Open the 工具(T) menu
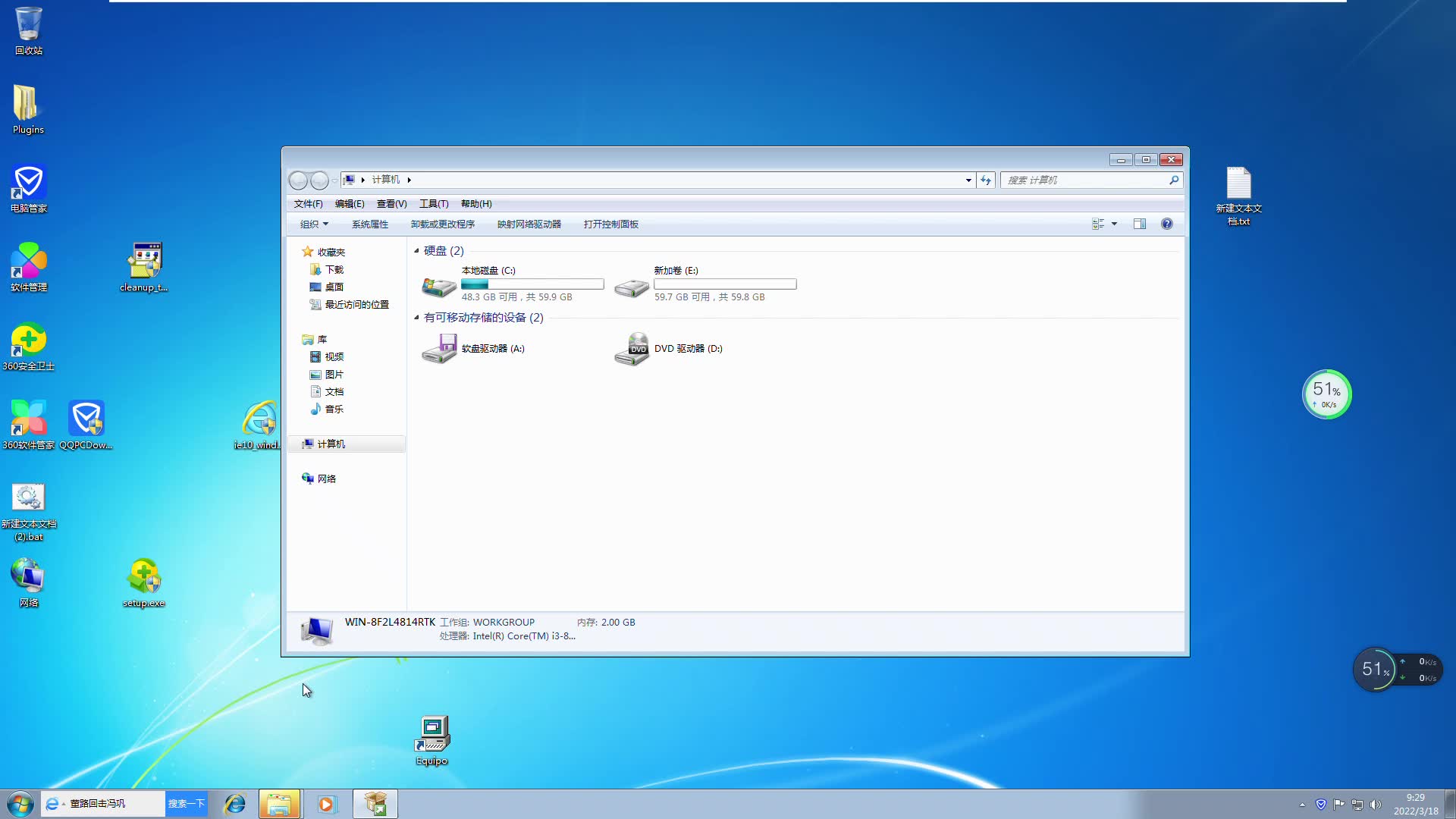1456x819 pixels. point(433,203)
